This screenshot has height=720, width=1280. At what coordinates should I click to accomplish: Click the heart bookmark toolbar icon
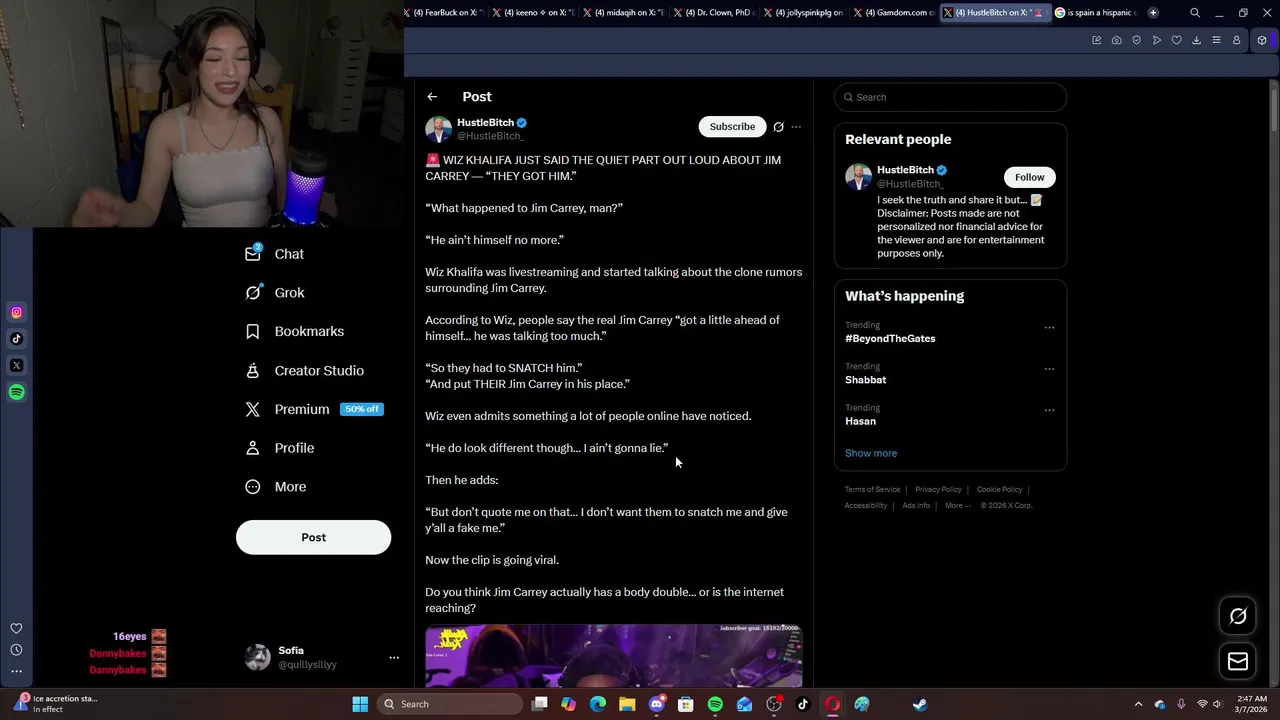(x=1176, y=40)
